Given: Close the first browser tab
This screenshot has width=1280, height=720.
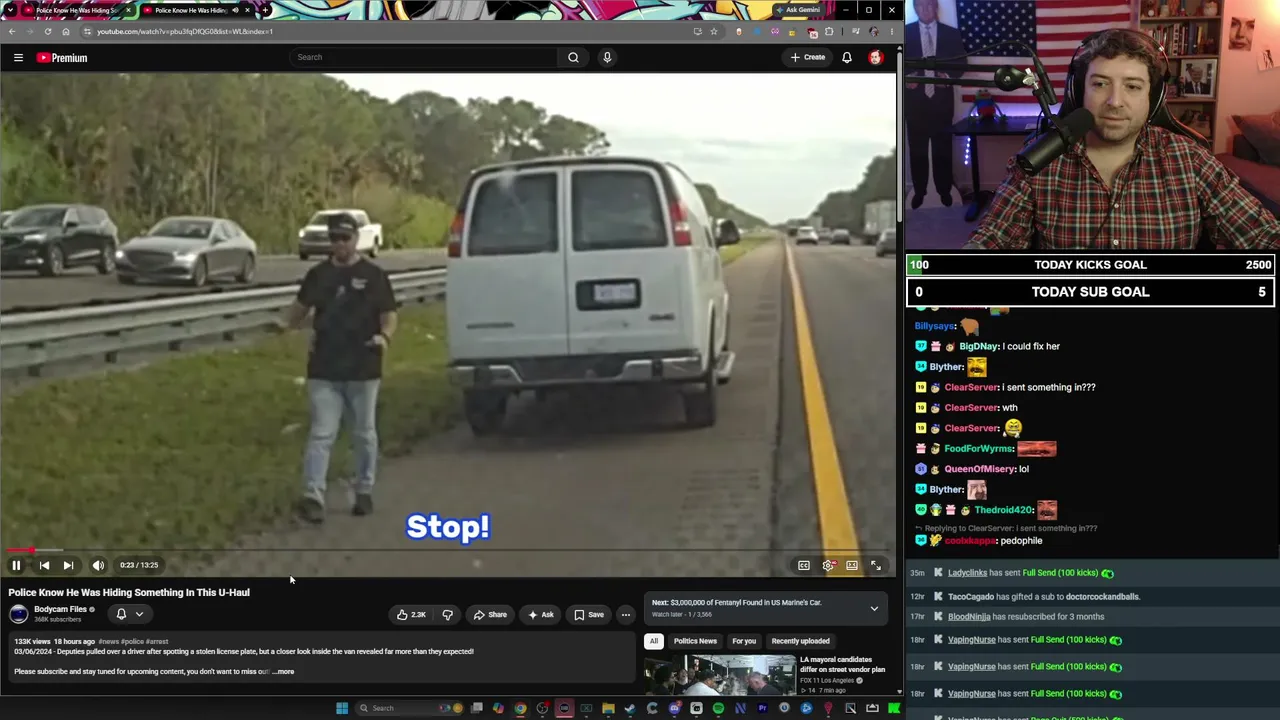Looking at the screenshot, I should click(128, 10).
